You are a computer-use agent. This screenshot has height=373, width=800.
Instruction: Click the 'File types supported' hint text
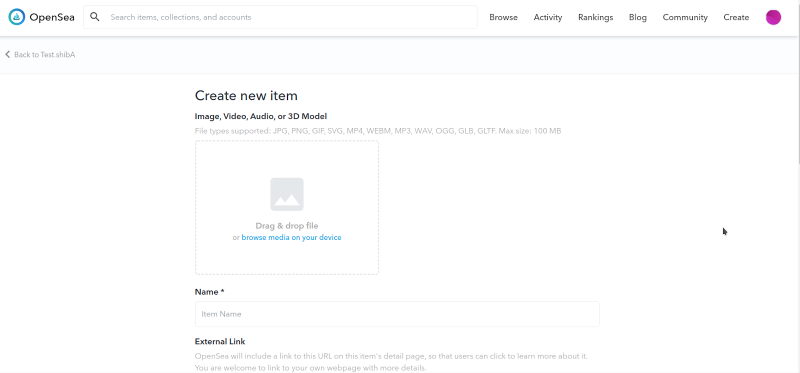click(x=378, y=131)
